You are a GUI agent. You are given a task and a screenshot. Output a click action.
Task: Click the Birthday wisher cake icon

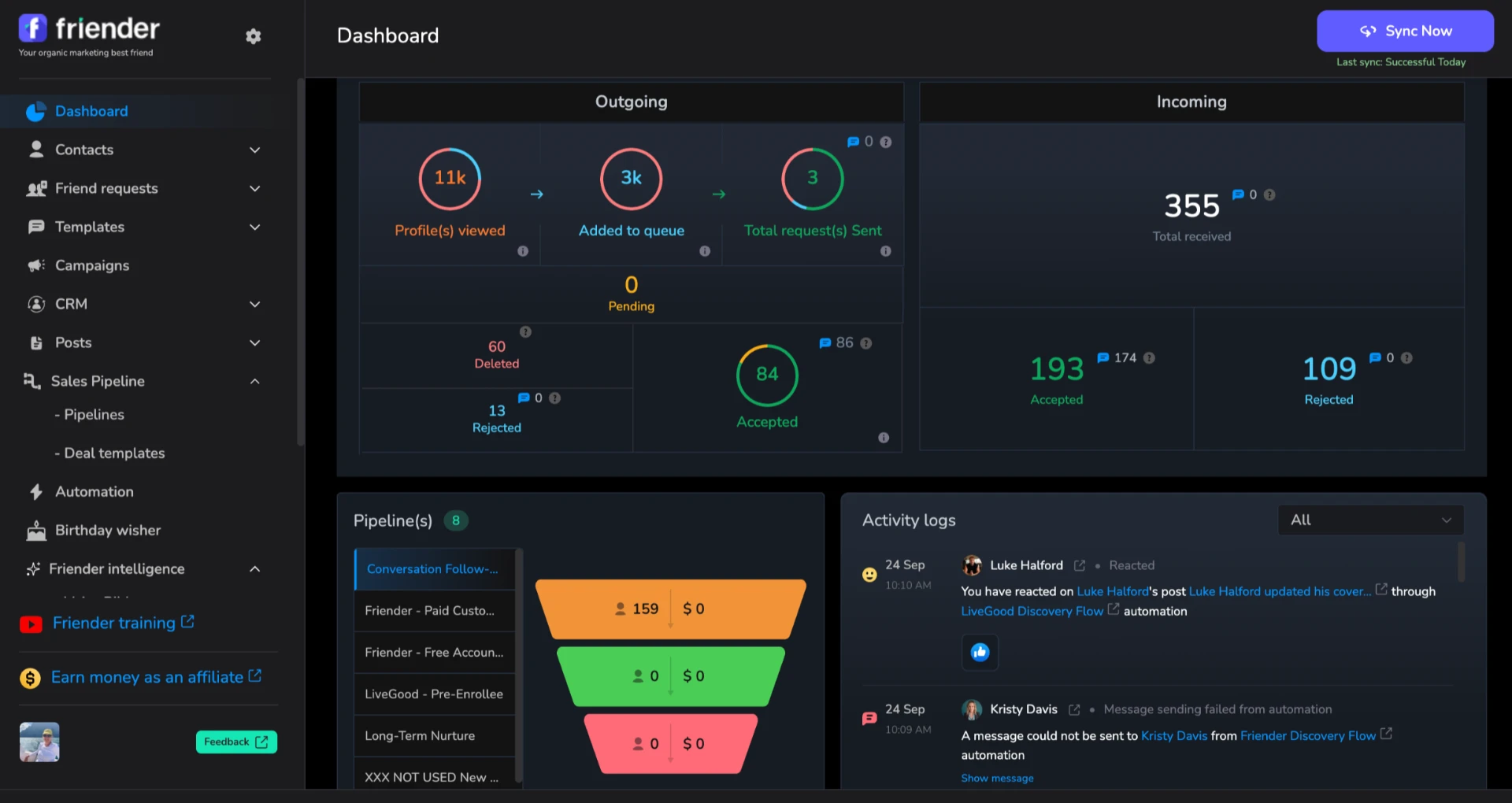[x=36, y=531]
